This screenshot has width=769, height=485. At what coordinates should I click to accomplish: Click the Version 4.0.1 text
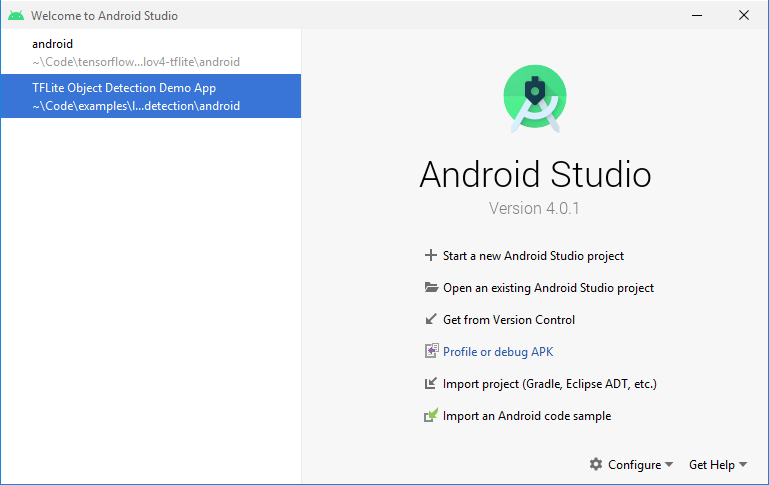(534, 208)
